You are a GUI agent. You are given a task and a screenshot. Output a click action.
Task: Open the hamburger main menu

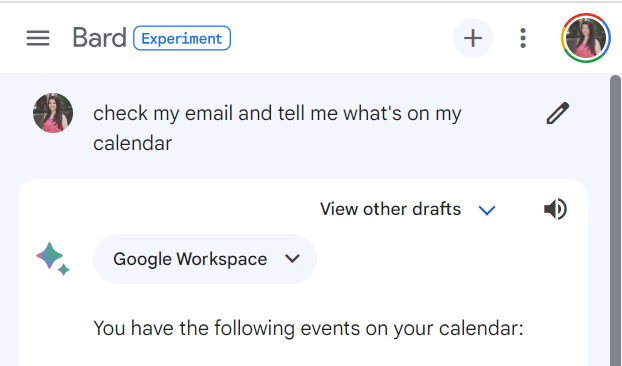[38, 38]
